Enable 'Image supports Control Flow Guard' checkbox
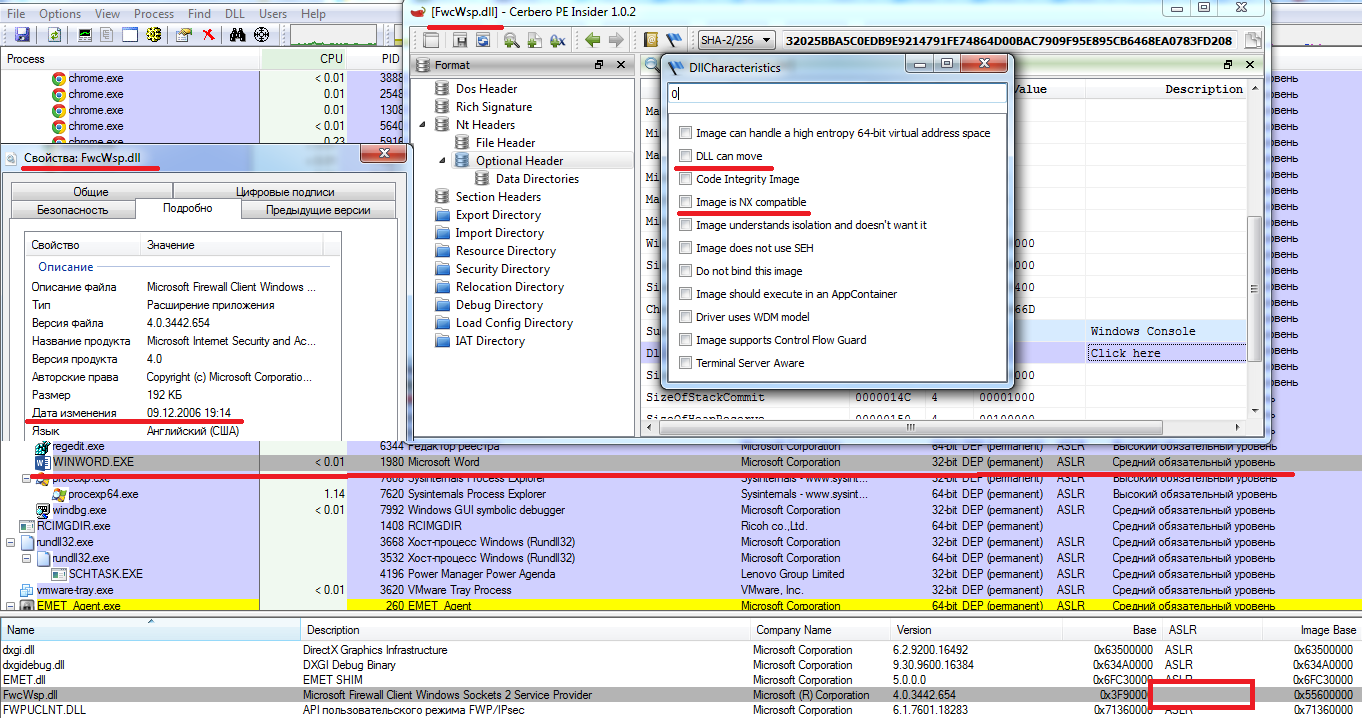Screen dimensions: 1362x718 685,340
